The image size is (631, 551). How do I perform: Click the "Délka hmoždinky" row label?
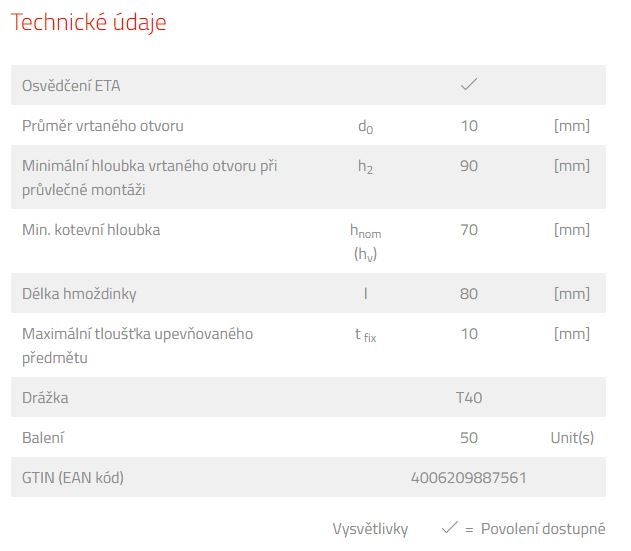tap(79, 294)
